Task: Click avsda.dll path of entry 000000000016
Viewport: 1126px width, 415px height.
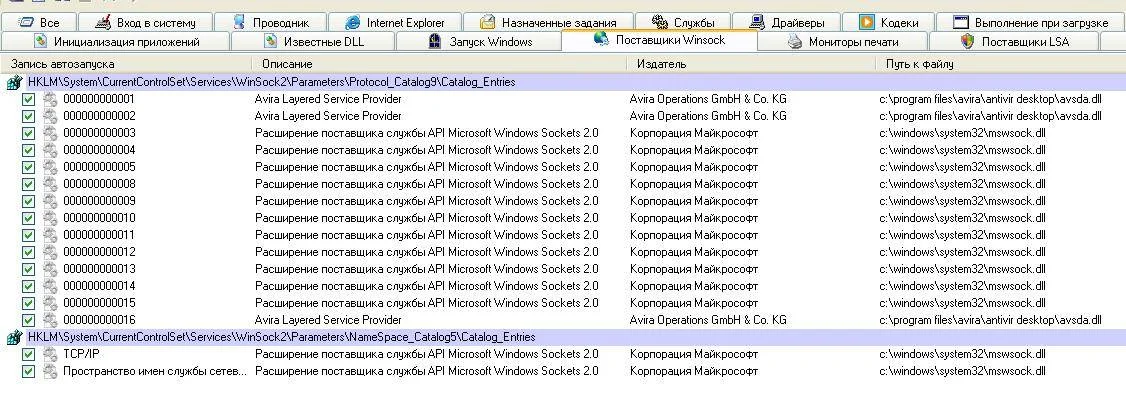Action: (990, 320)
